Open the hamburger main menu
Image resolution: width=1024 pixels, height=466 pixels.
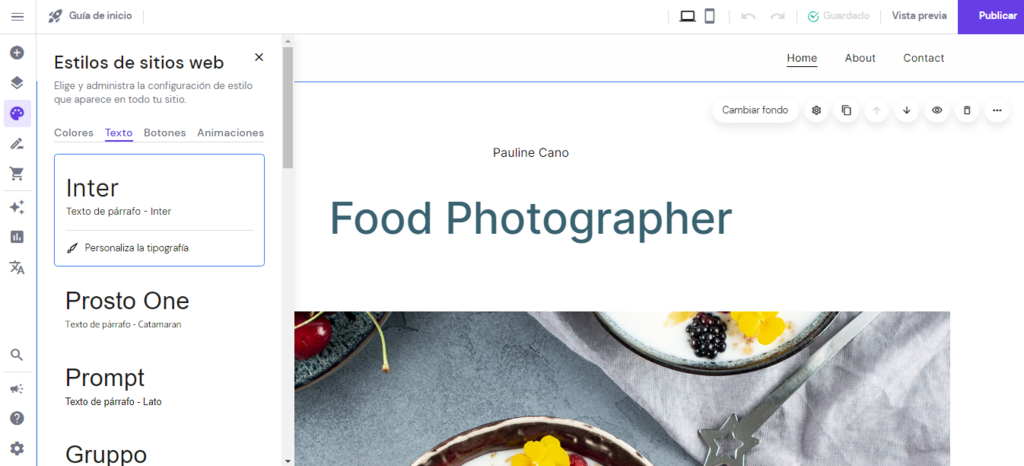point(18,16)
